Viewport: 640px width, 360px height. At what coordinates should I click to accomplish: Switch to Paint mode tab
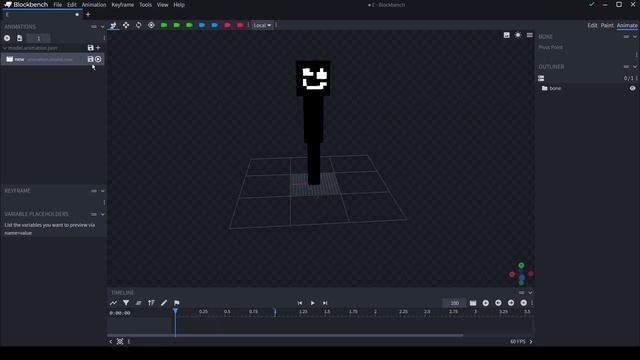[x=607, y=25]
